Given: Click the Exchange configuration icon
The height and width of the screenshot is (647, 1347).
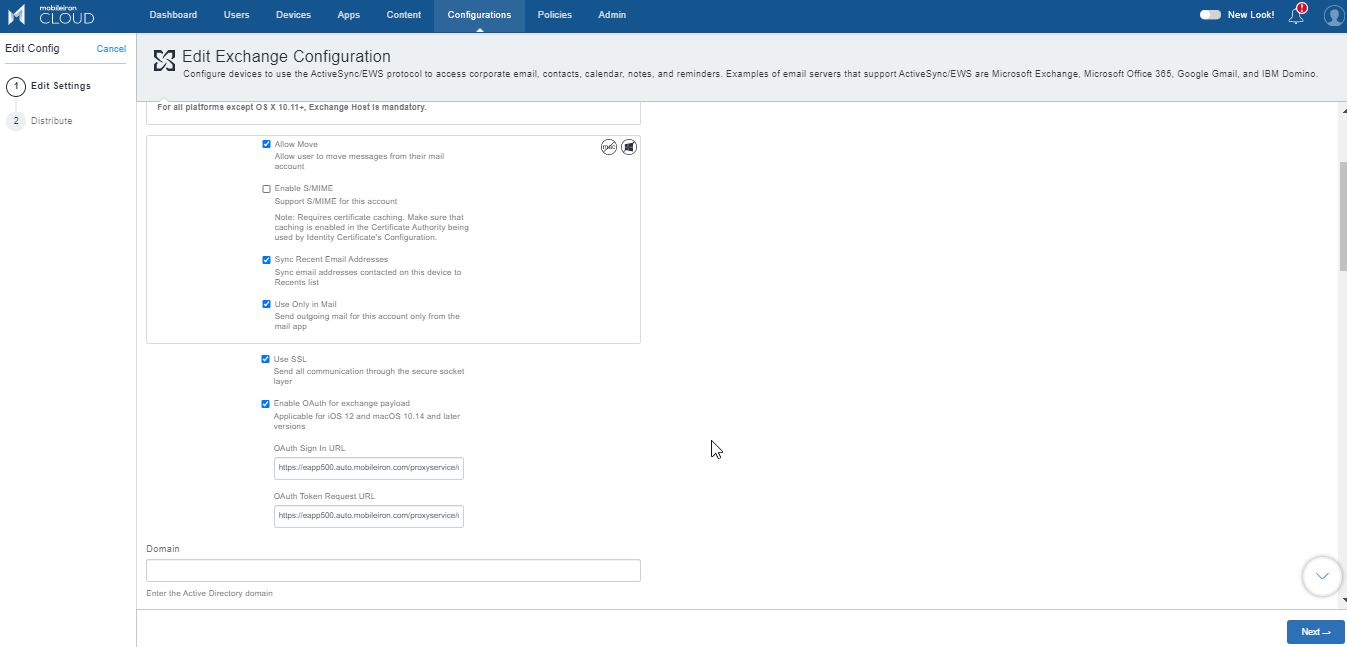Looking at the screenshot, I should [164, 61].
